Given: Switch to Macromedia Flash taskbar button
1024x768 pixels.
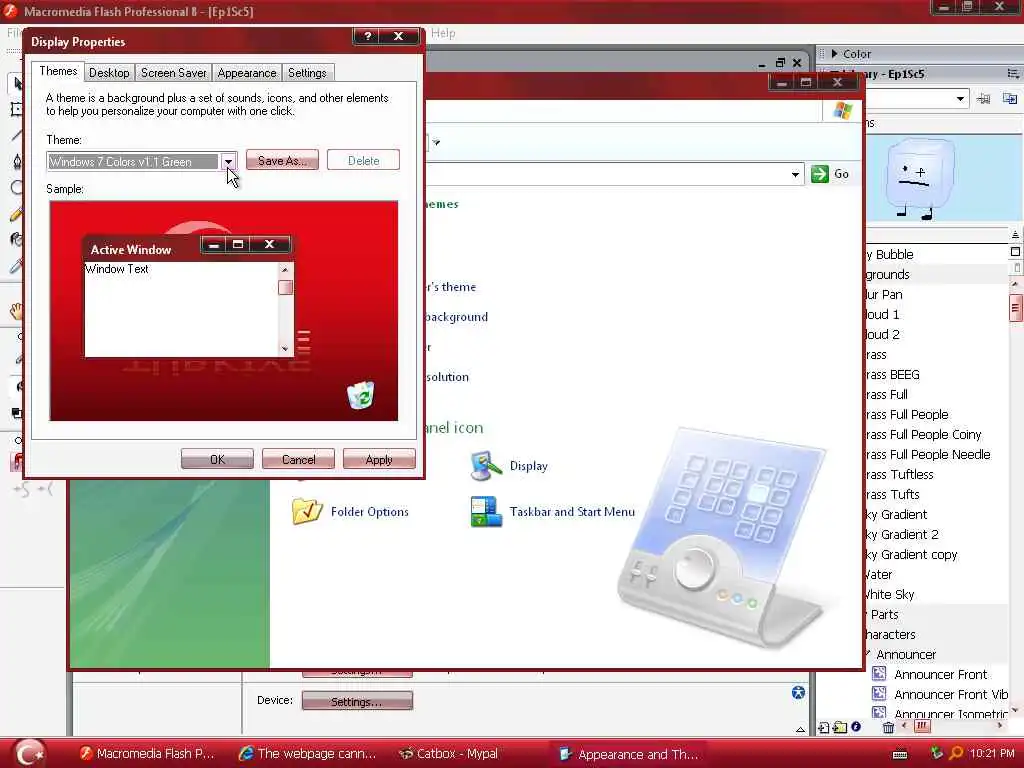Looking at the screenshot, I should click(148, 754).
